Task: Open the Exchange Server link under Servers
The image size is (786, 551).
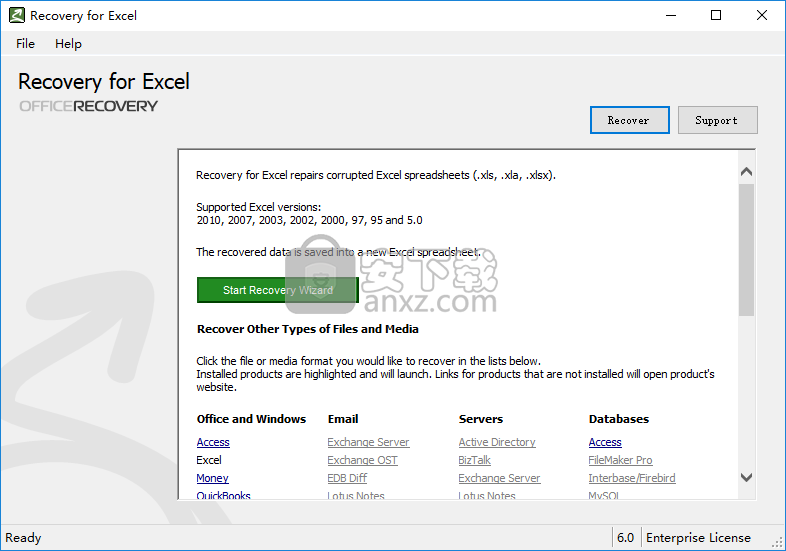Action: coord(499,478)
